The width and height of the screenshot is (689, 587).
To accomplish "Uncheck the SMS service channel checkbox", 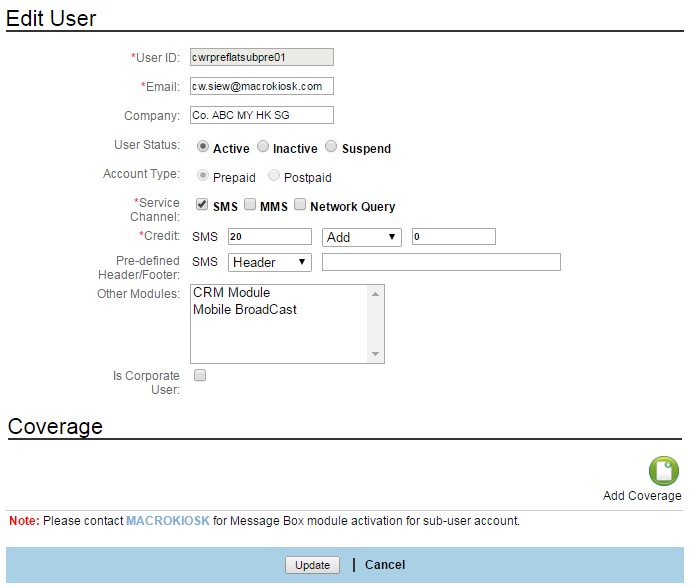I will coord(202,205).
